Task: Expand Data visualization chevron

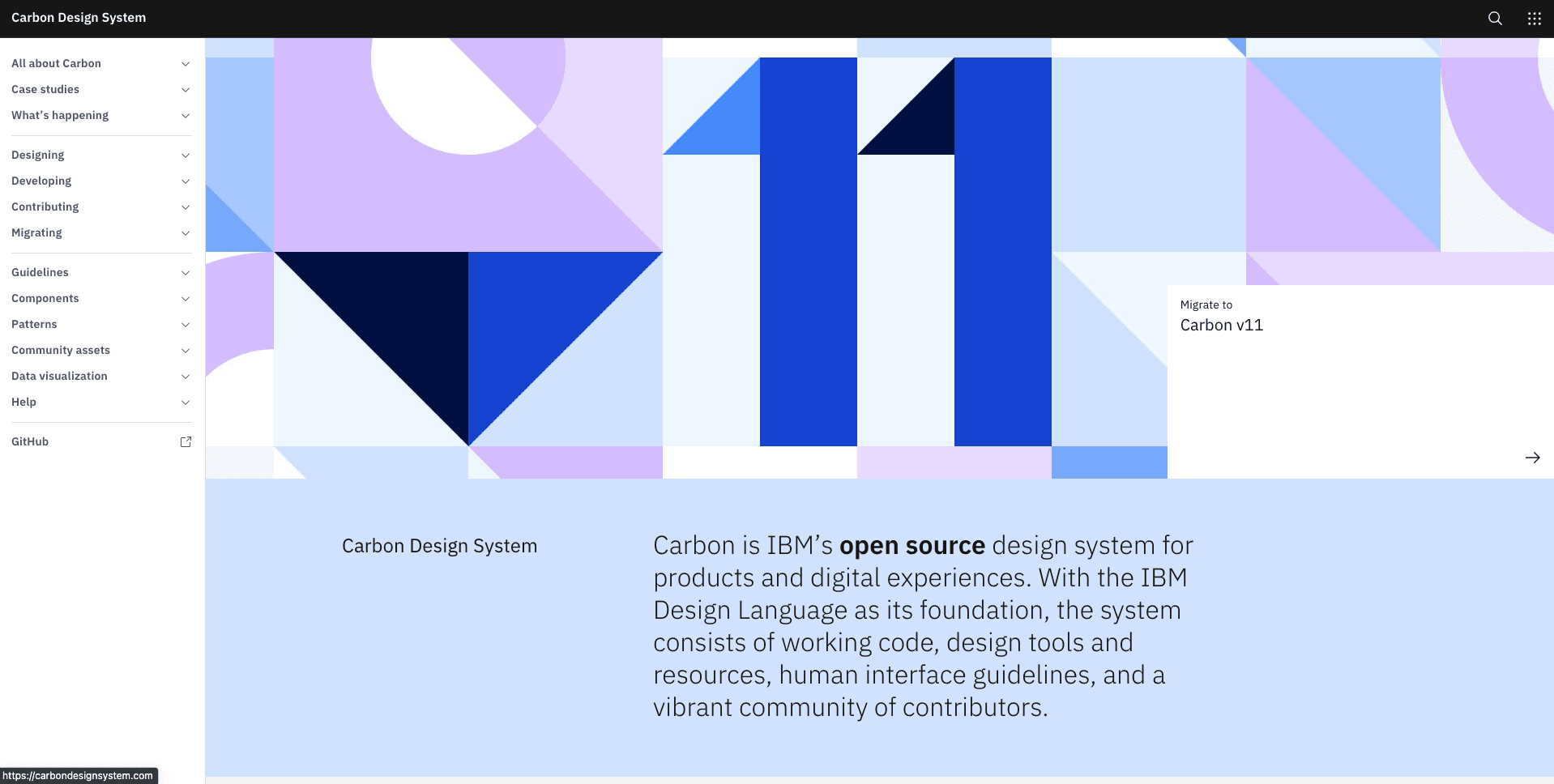Action: (186, 377)
